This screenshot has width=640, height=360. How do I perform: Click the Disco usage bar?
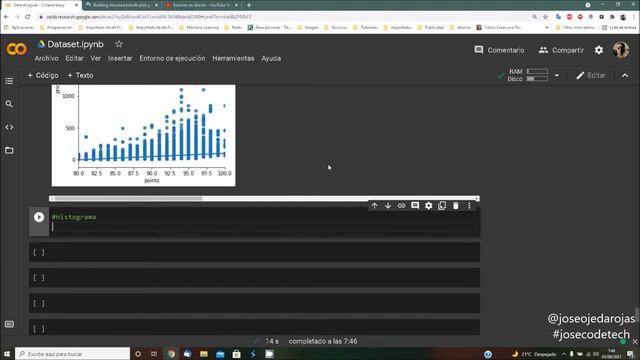(x=537, y=78)
